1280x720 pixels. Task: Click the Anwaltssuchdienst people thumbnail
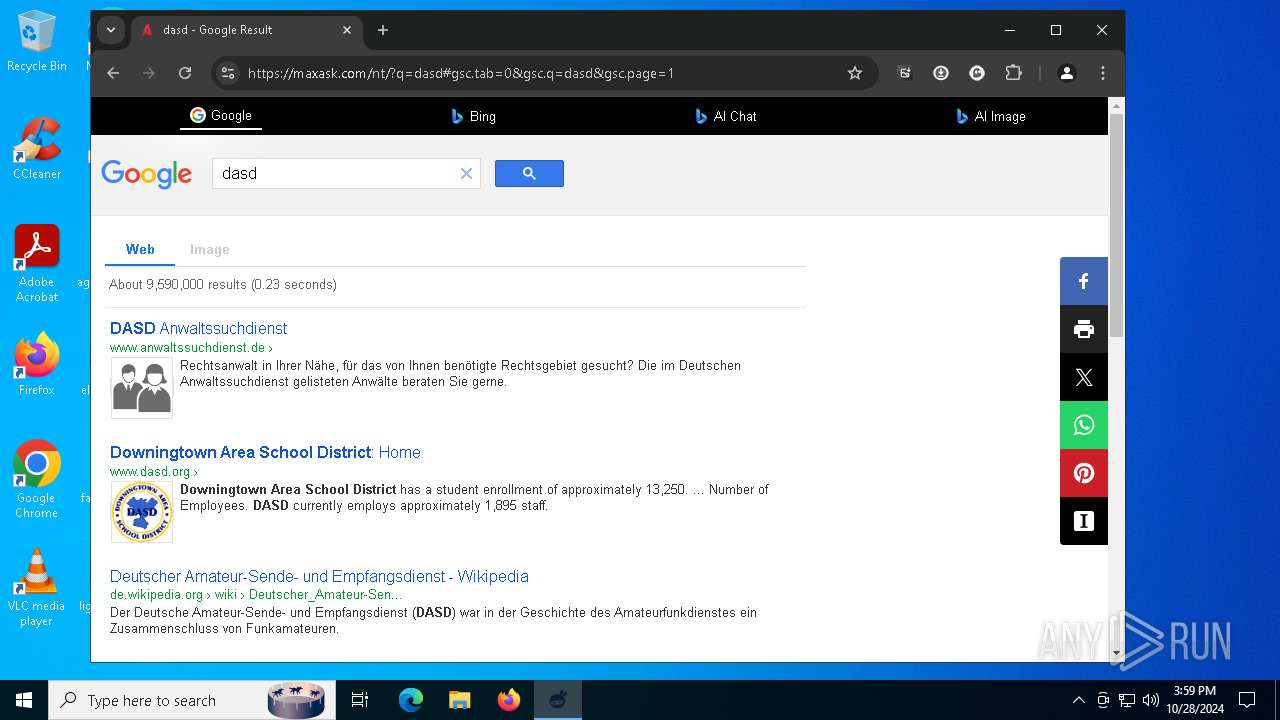tap(141, 388)
